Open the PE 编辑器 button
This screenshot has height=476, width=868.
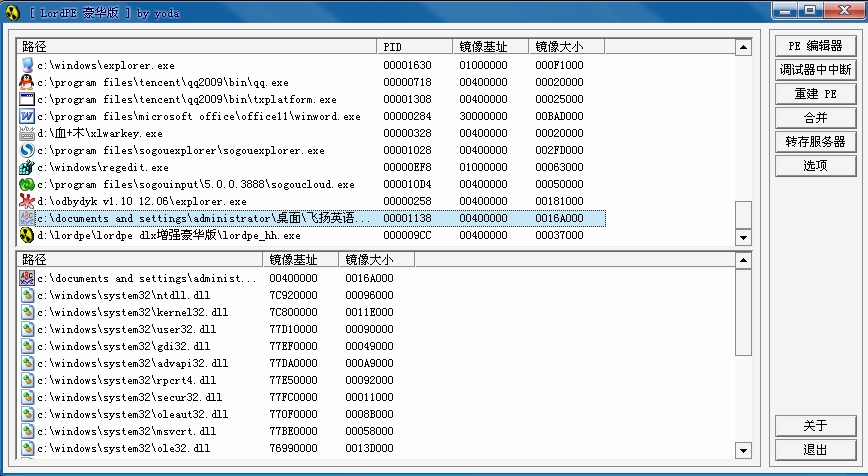coord(815,46)
